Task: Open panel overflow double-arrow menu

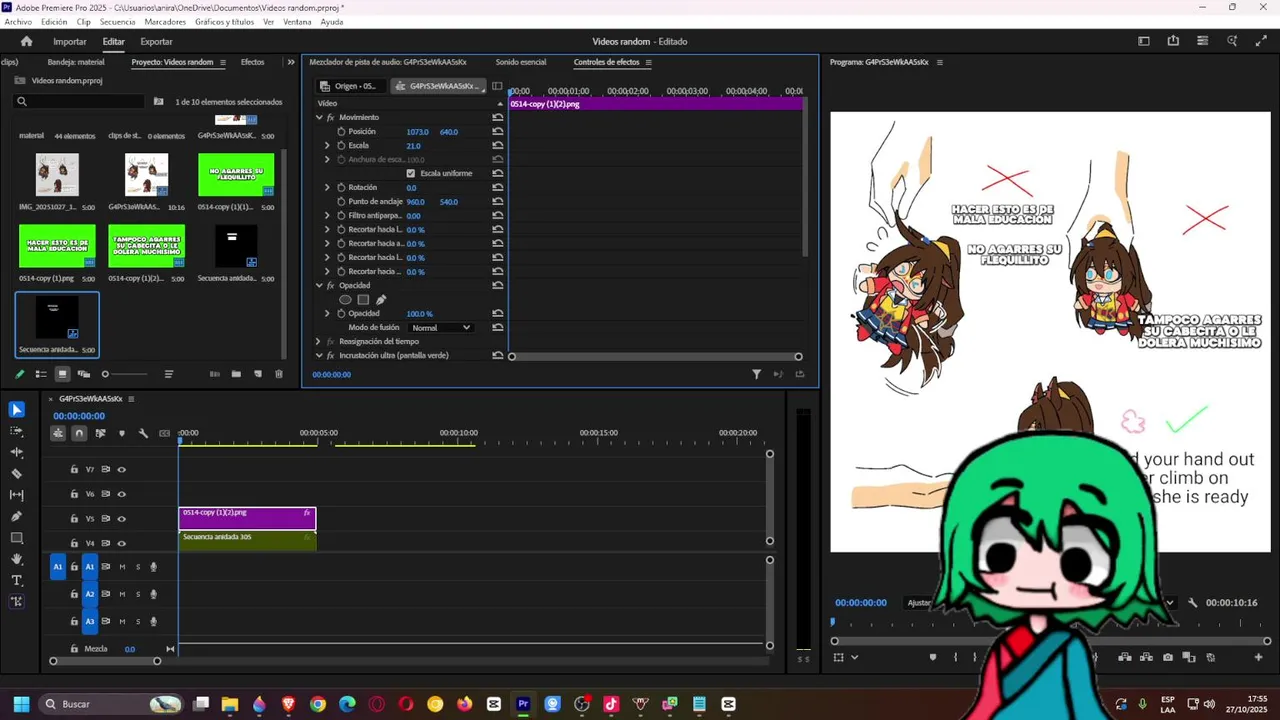Action: tap(291, 62)
